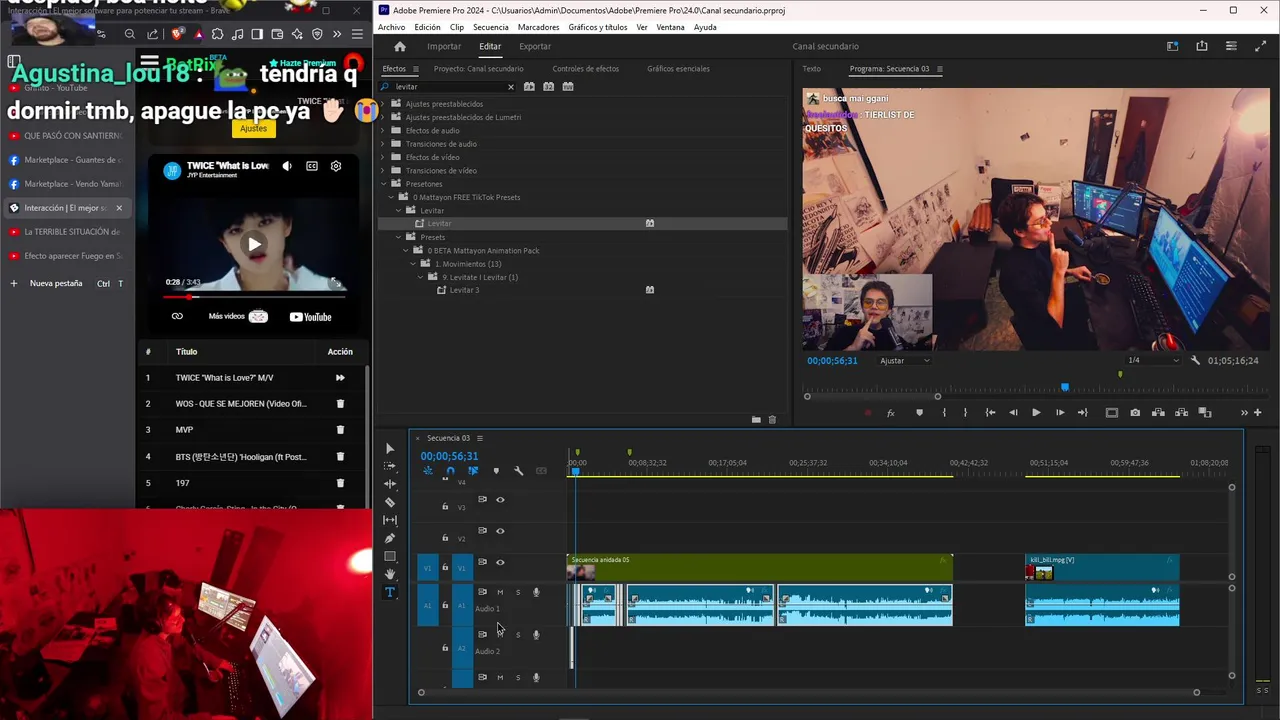Collapse the 1. Movimientos (13) folder
Viewport: 1280px width, 720px height.
click(x=413, y=264)
